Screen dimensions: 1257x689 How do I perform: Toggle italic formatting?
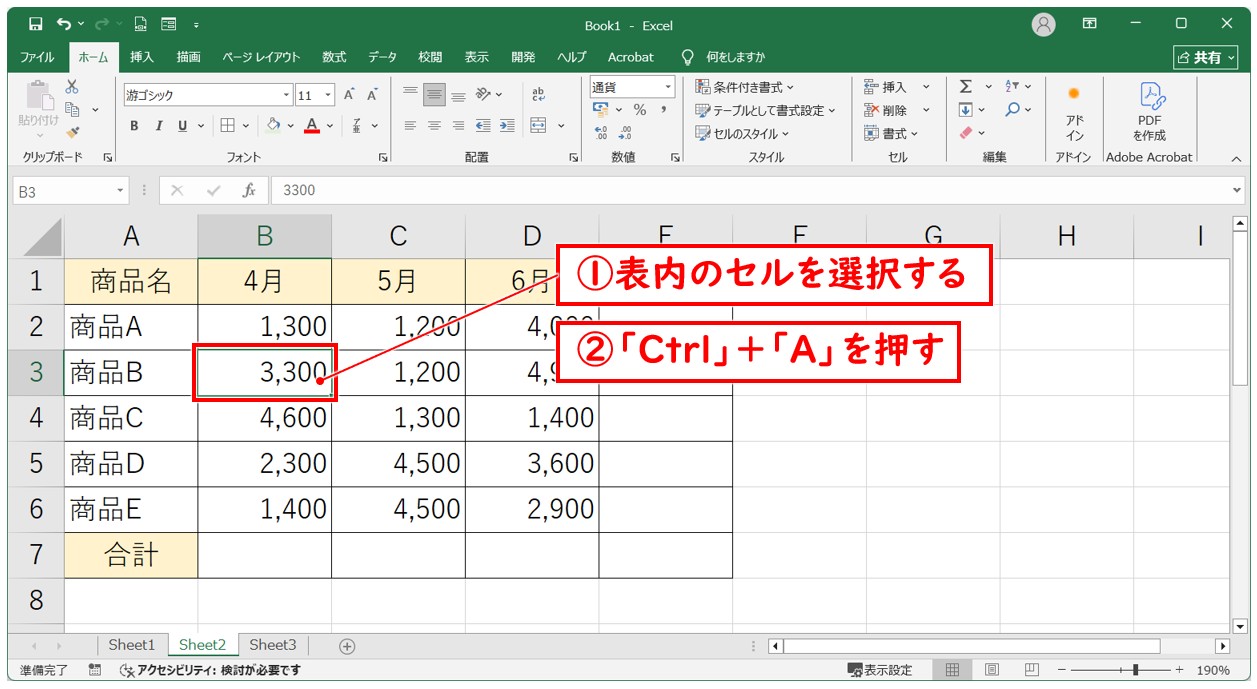point(158,126)
